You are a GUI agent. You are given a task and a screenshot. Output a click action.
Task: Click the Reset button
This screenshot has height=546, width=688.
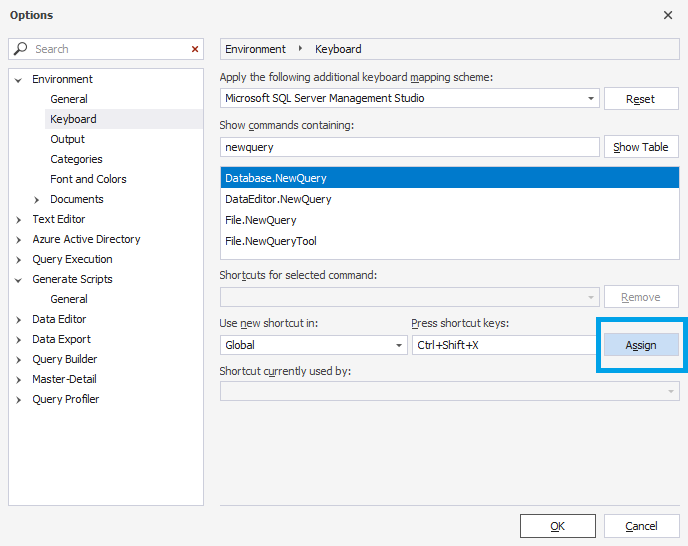tap(641, 99)
